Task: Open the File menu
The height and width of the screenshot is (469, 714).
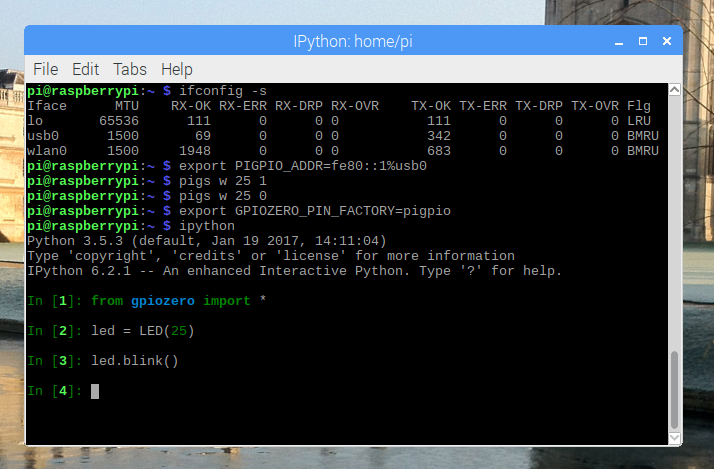Action: pos(46,69)
